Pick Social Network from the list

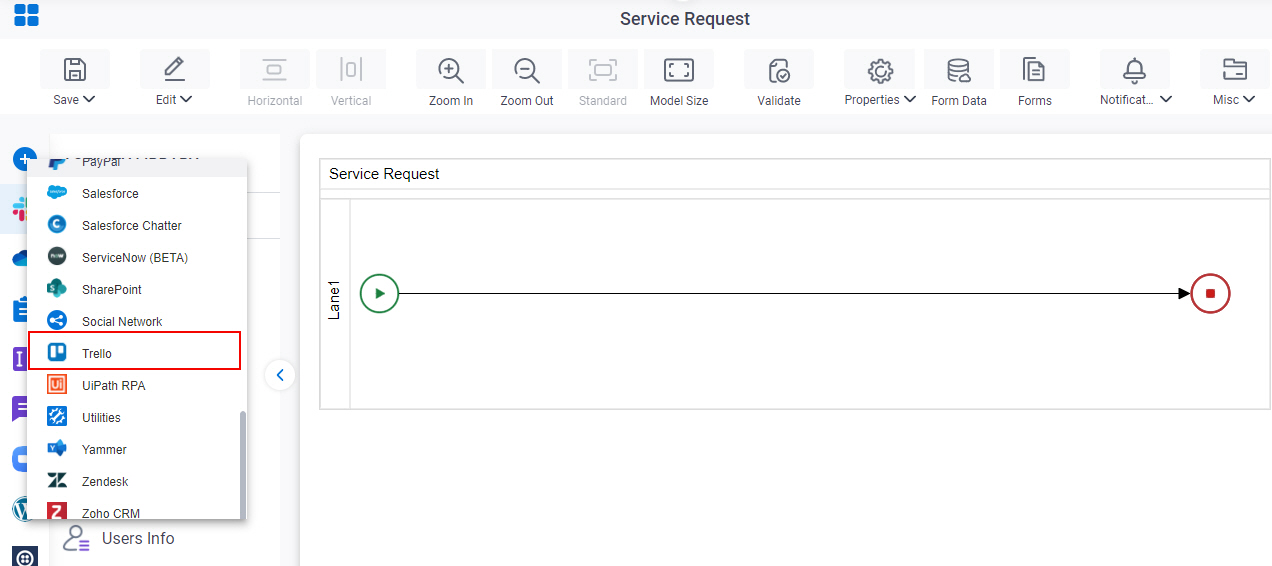coord(136,321)
